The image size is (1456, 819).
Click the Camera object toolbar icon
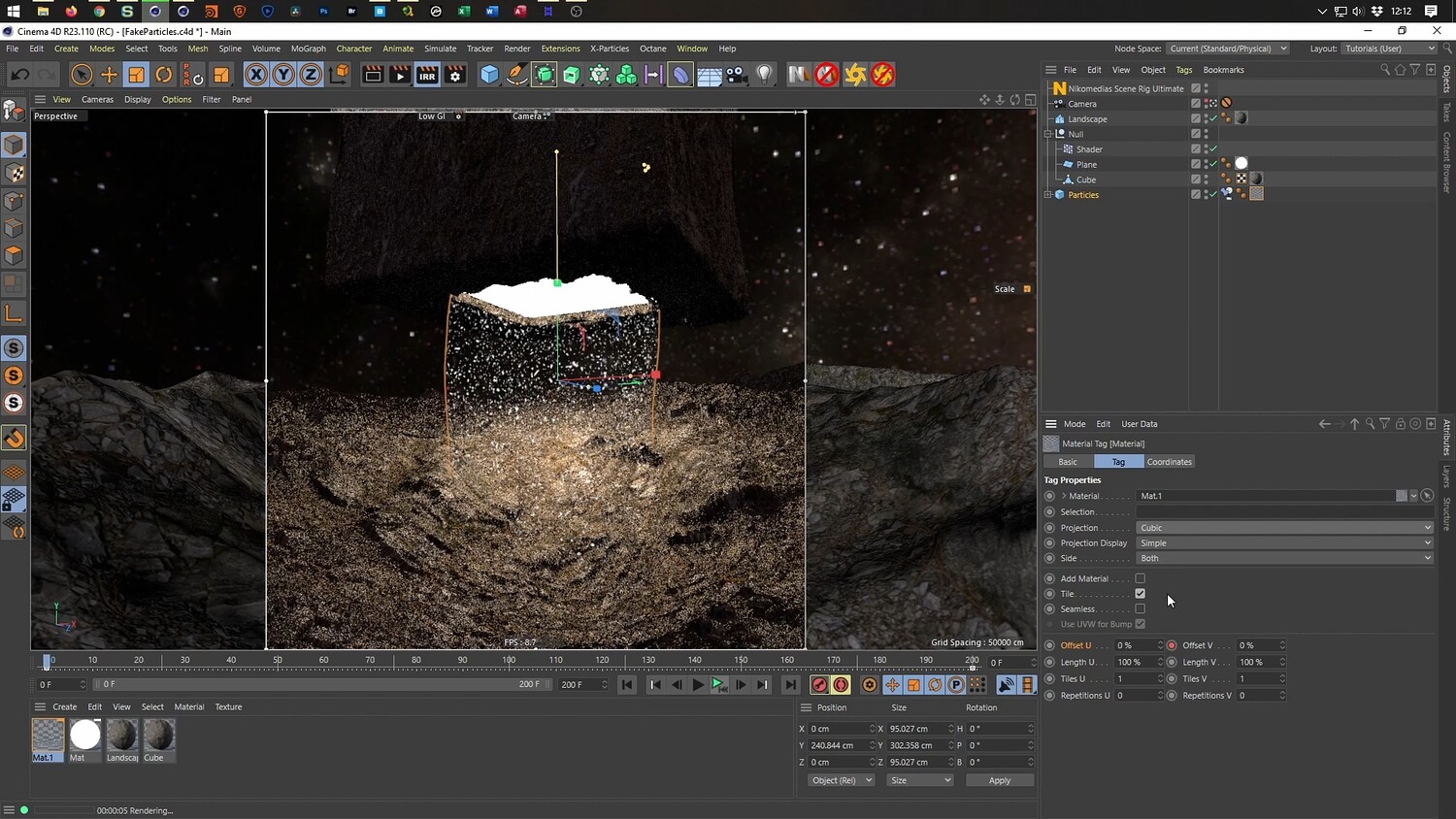point(737,75)
